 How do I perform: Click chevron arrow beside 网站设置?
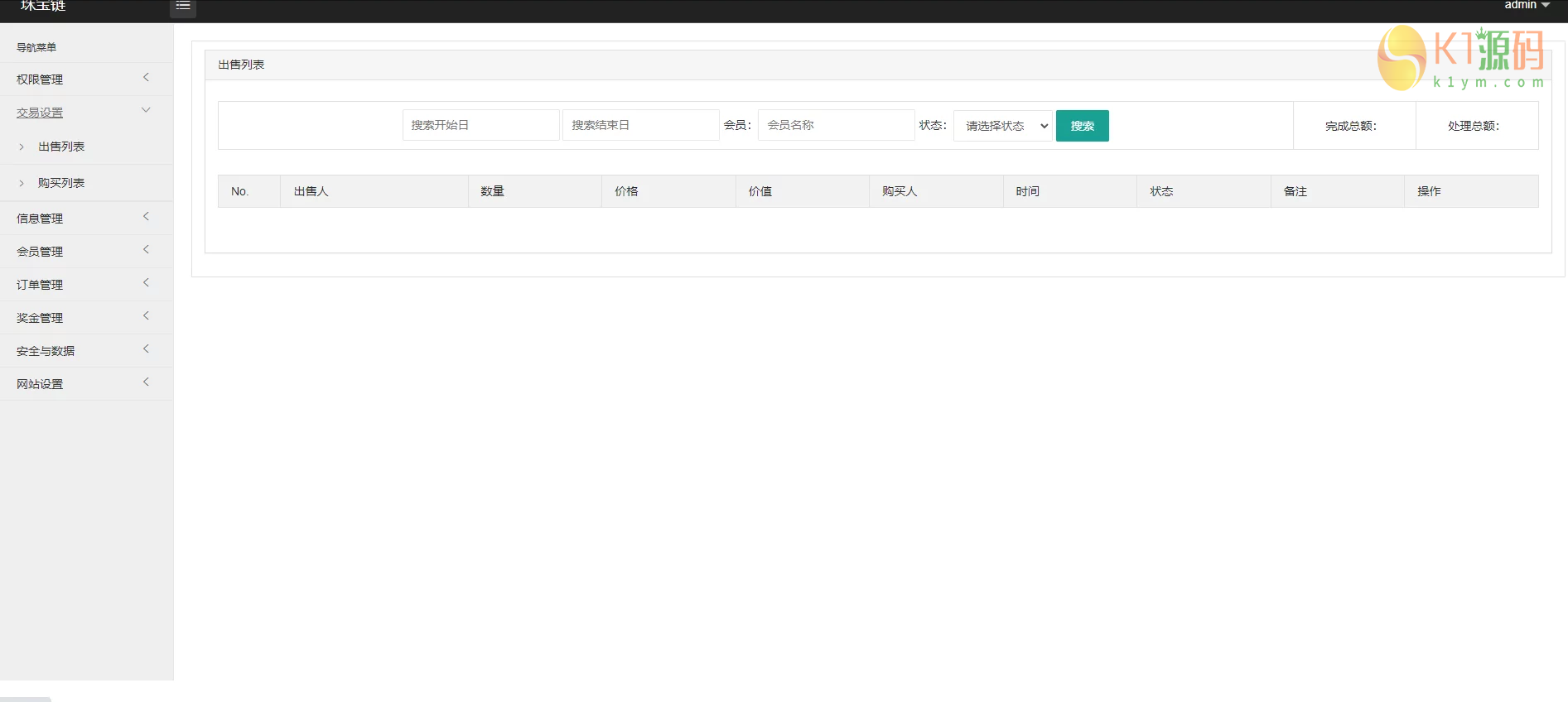tap(146, 382)
